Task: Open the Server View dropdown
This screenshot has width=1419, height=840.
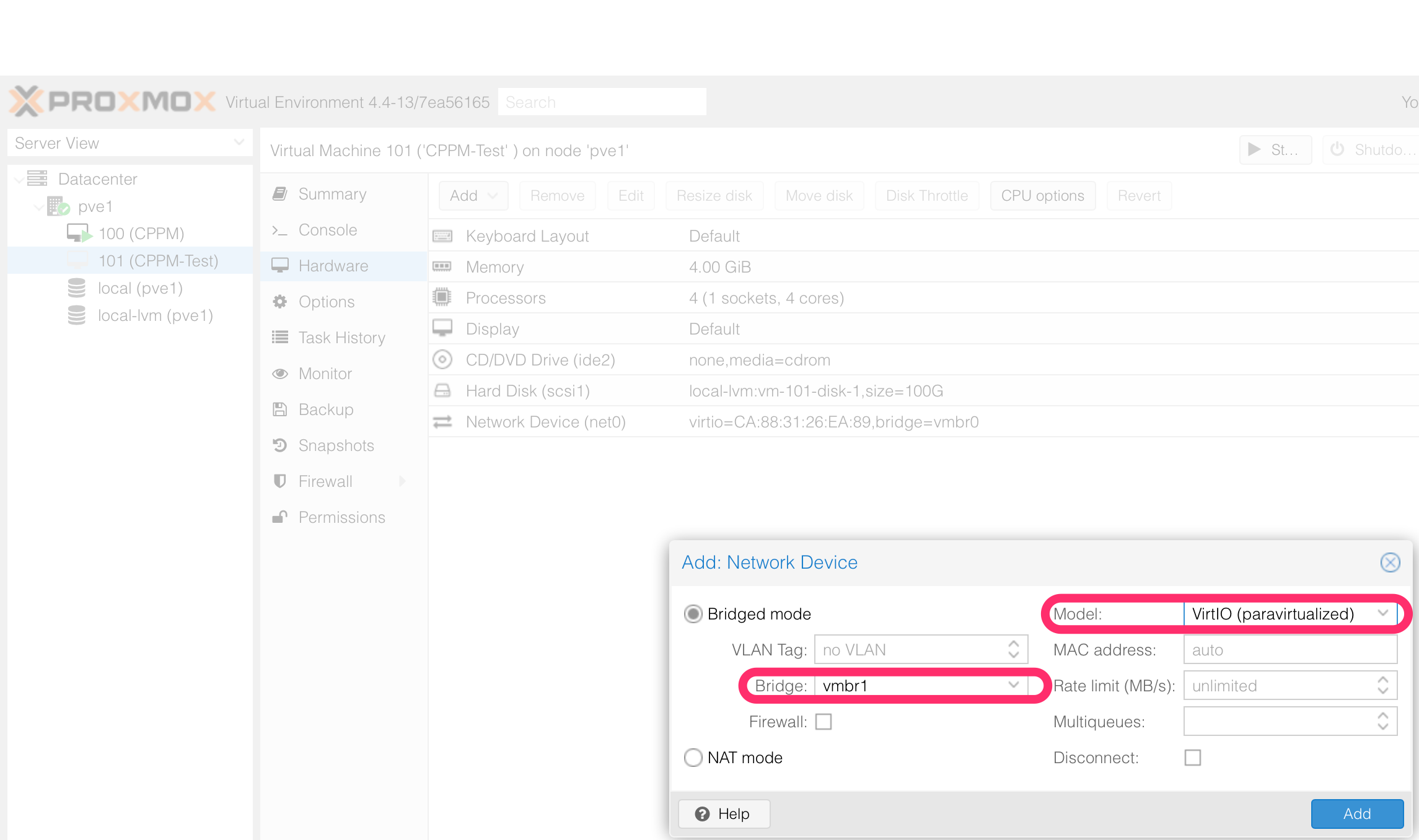Action: tap(130, 143)
